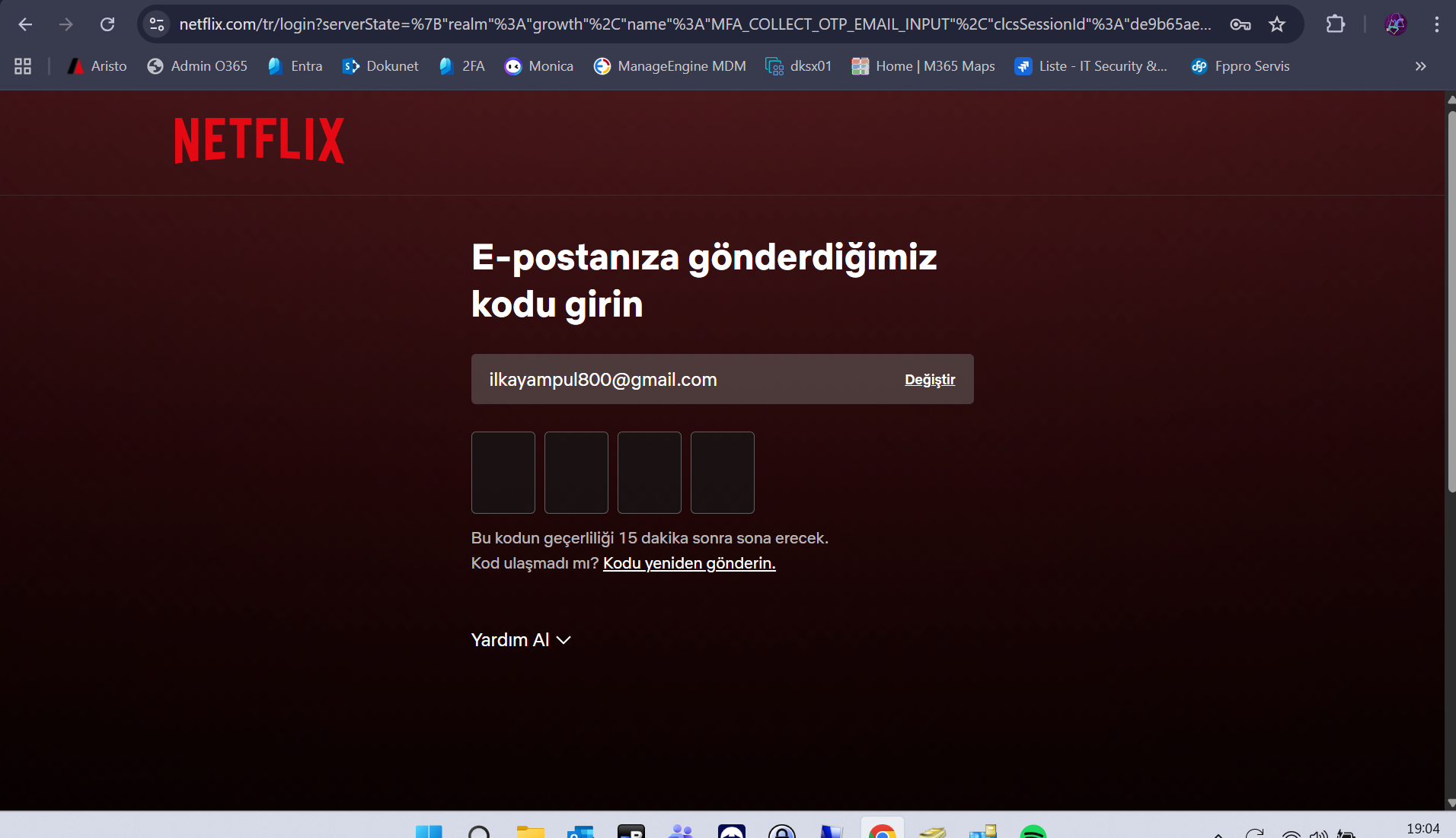Click the Değiştir link to change email

[x=930, y=379]
